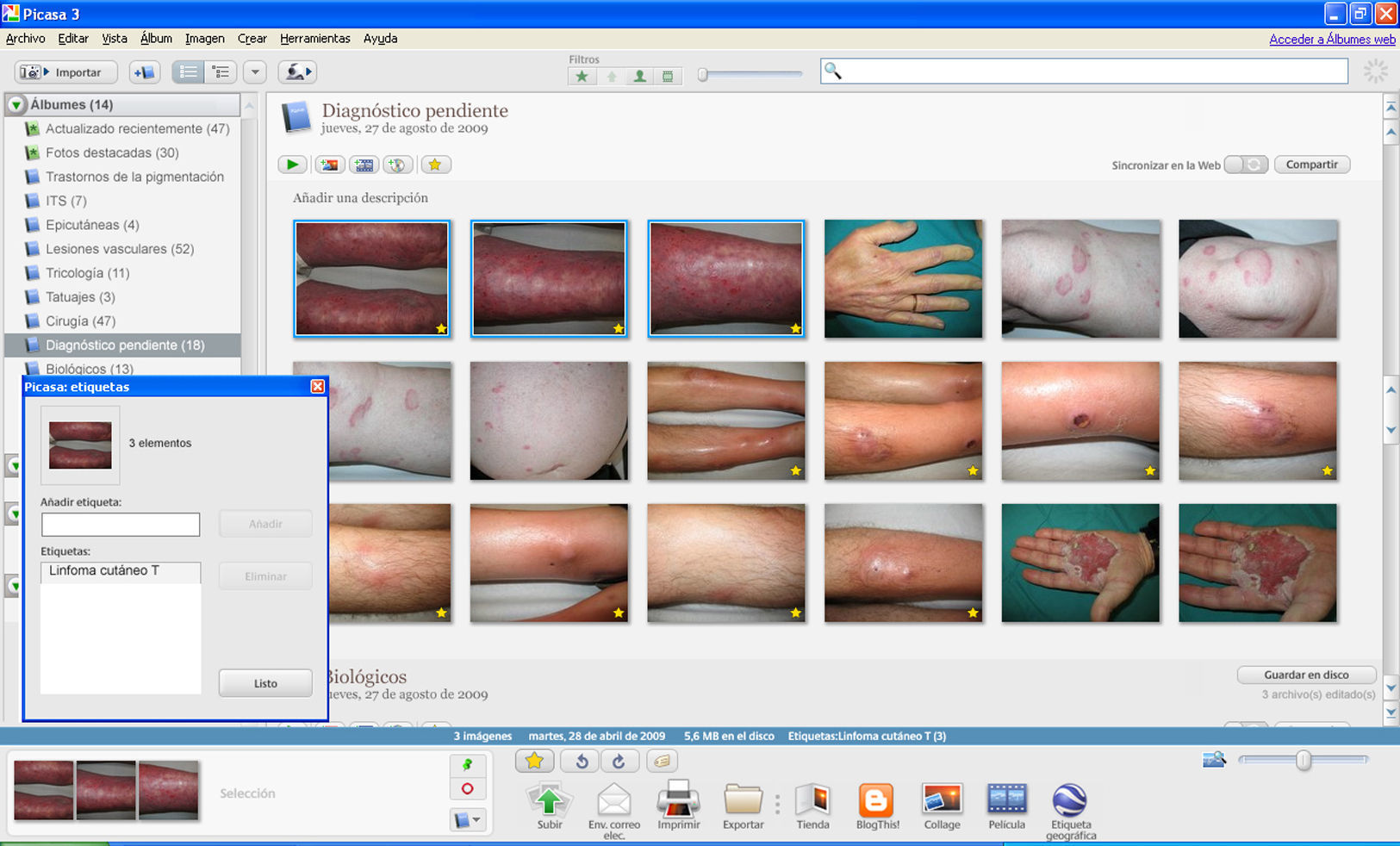1400x846 pixels.
Task: Click the Subir upload icon
Action: [x=549, y=800]
